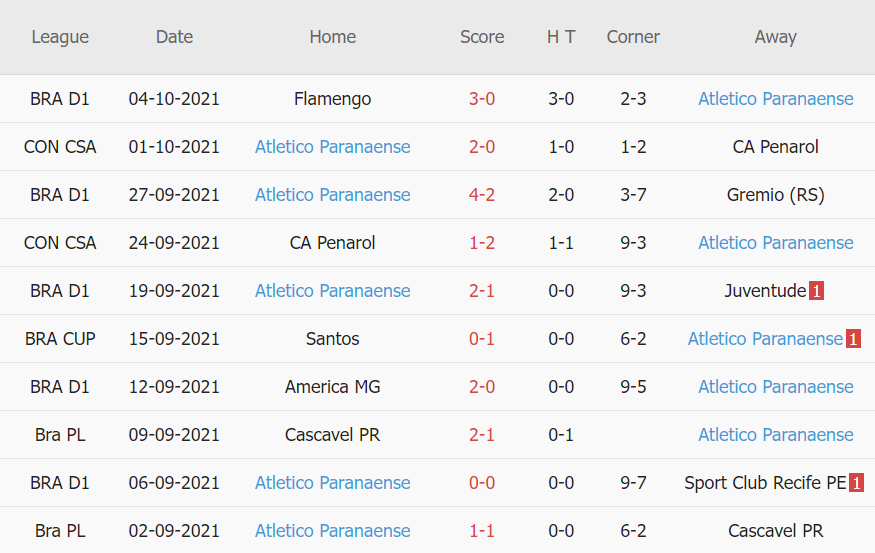Click the Score column header
This screenshot has height=553, width=875.
[x=482, y=37]
